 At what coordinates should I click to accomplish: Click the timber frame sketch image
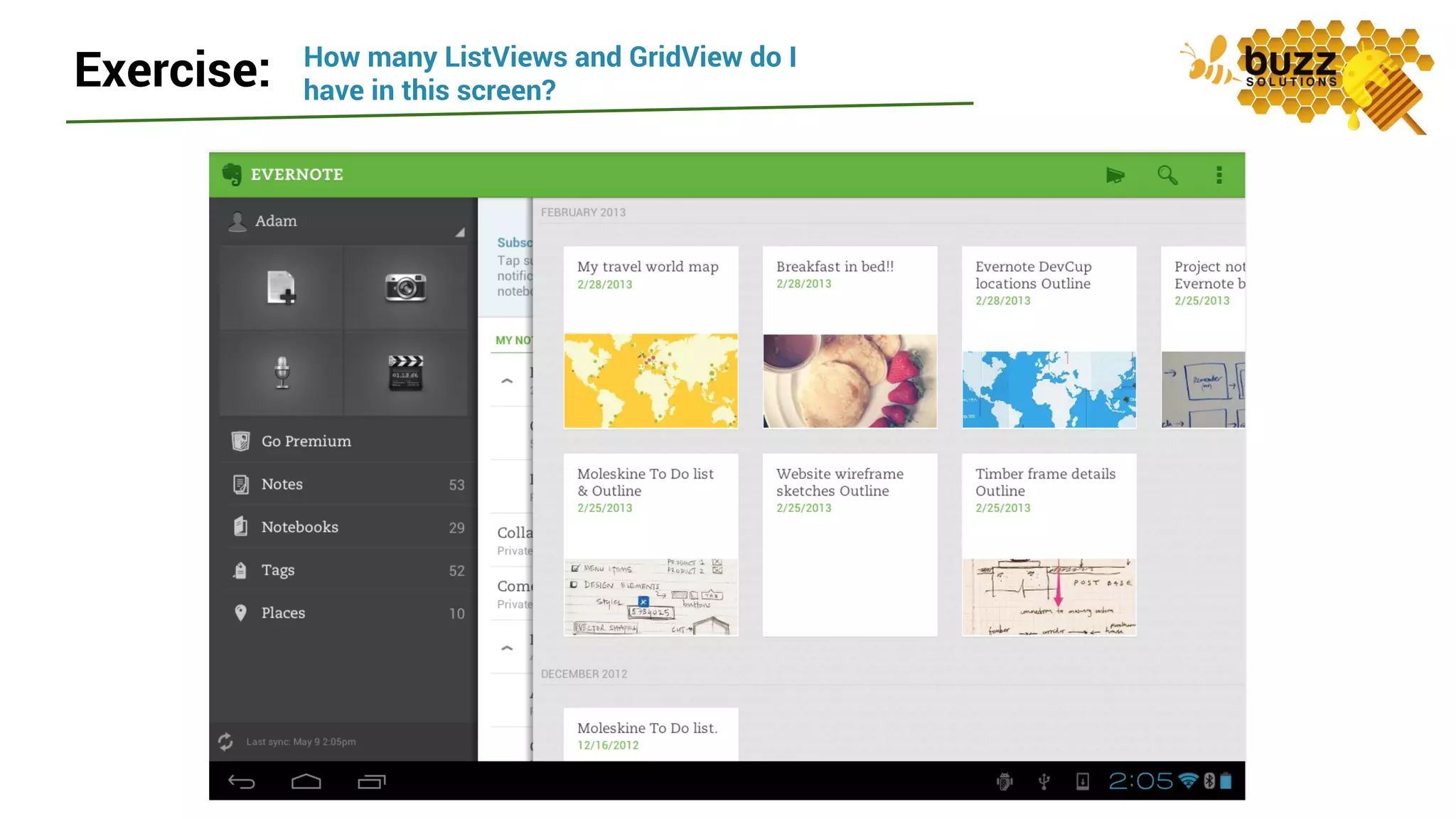coord(1049,597)
